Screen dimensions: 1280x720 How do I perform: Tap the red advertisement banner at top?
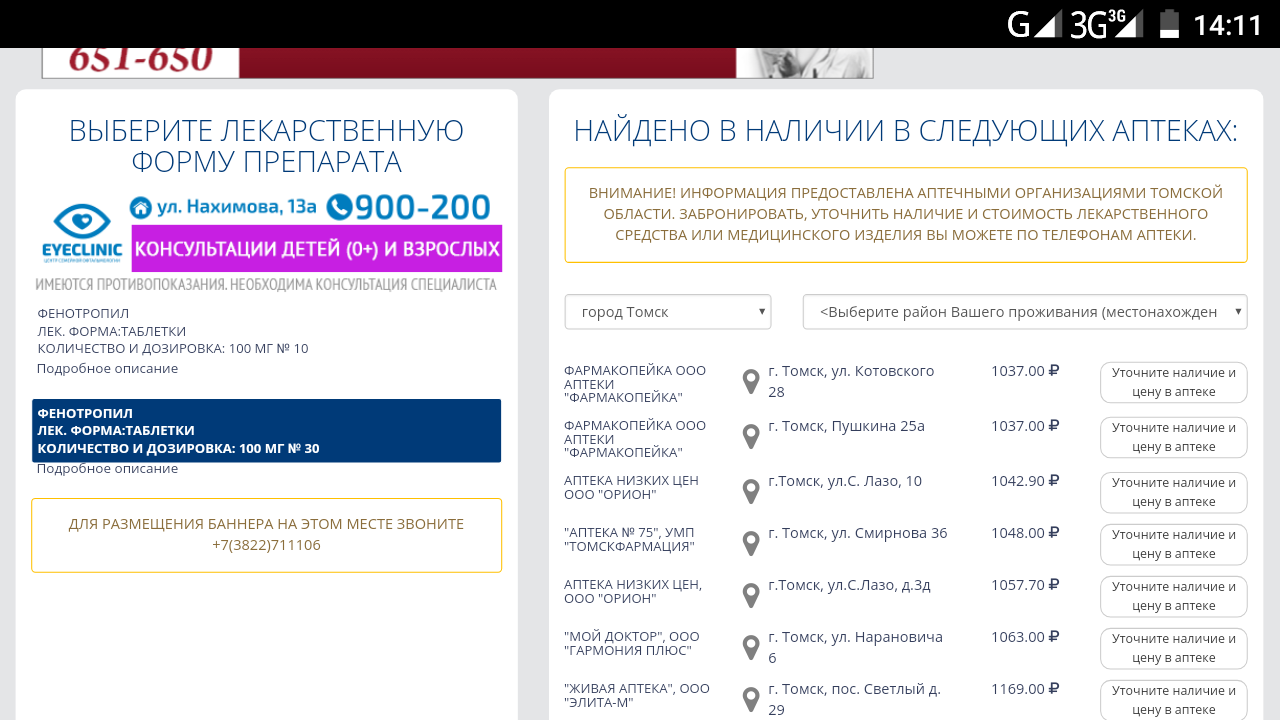pyautogui.click(x=457, y=62)
